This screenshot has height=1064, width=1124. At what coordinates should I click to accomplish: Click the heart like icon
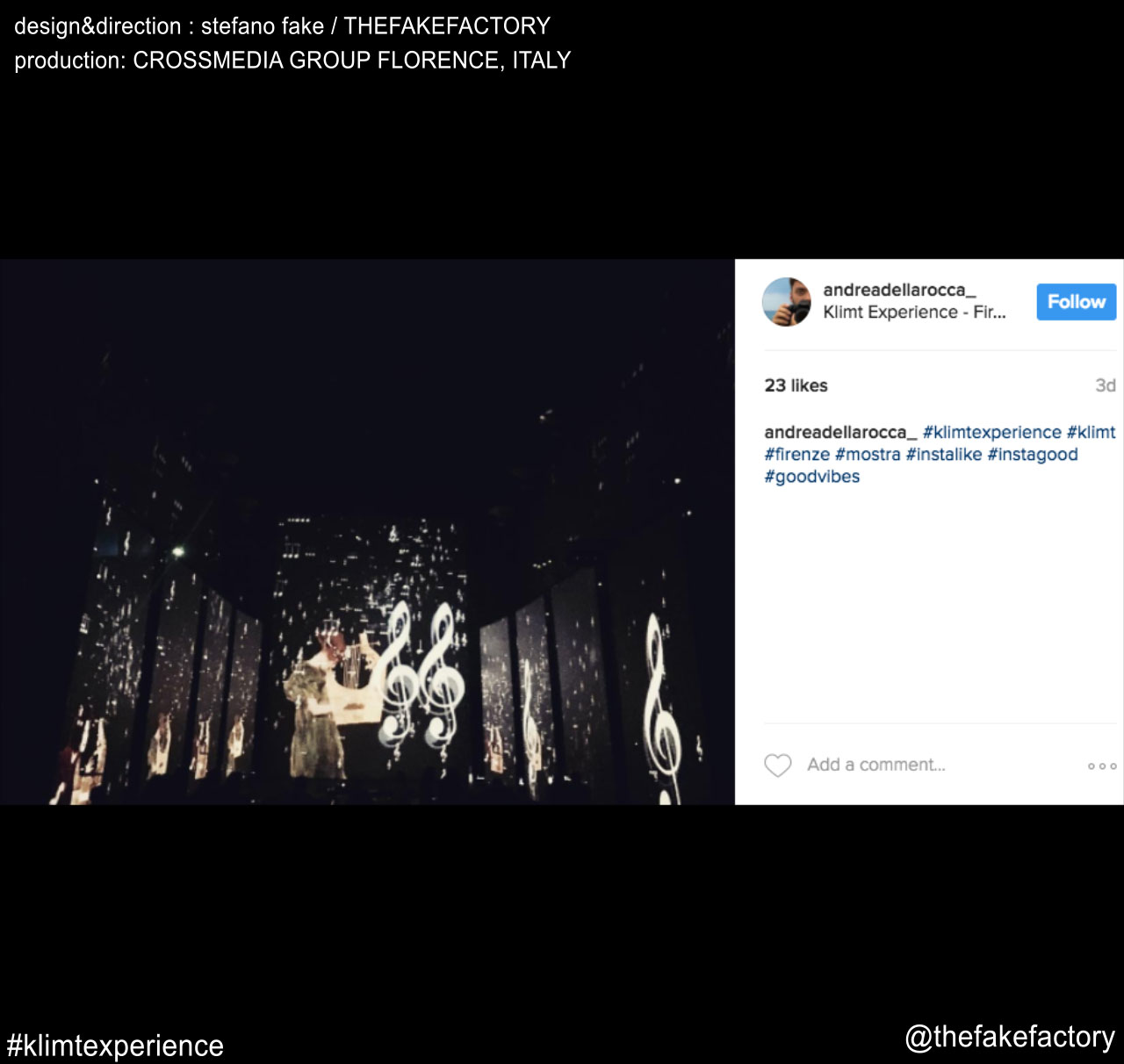point(777,766)
